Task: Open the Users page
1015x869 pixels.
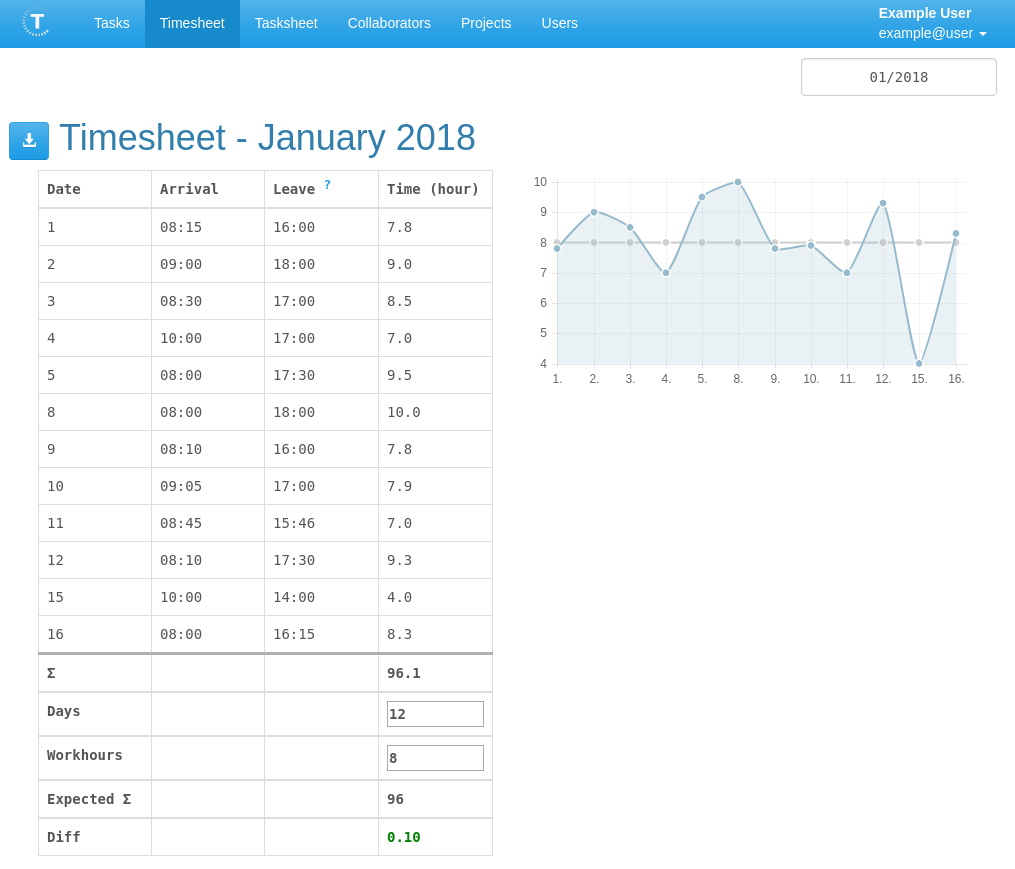Action: [559, 23]
